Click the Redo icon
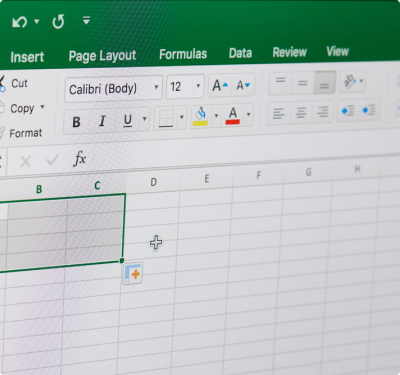400x375 pixels. pyautogui.click(x=58, y=22)
